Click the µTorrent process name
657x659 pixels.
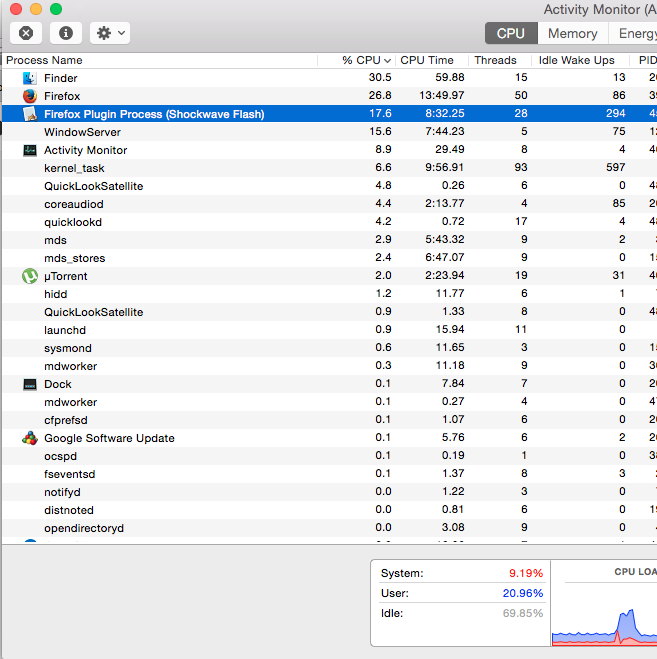tap(66, 277)
